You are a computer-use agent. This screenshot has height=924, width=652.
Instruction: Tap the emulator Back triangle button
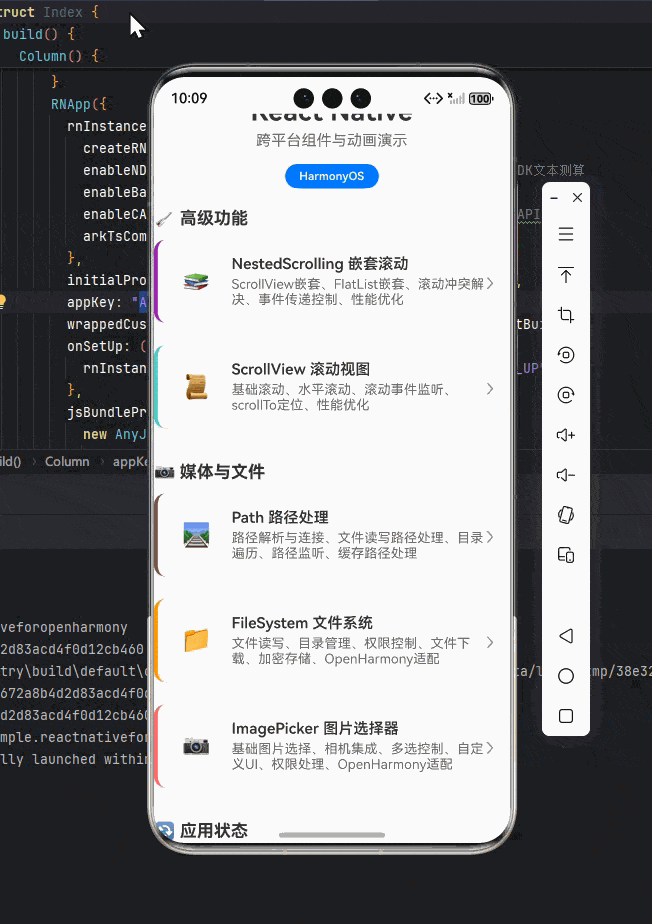point(566,636)
